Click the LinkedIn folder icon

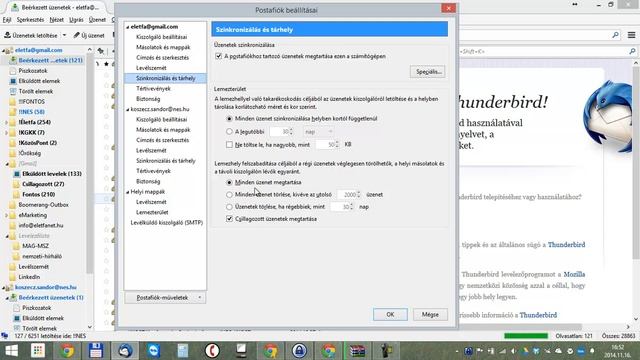(x=13, y=277)
